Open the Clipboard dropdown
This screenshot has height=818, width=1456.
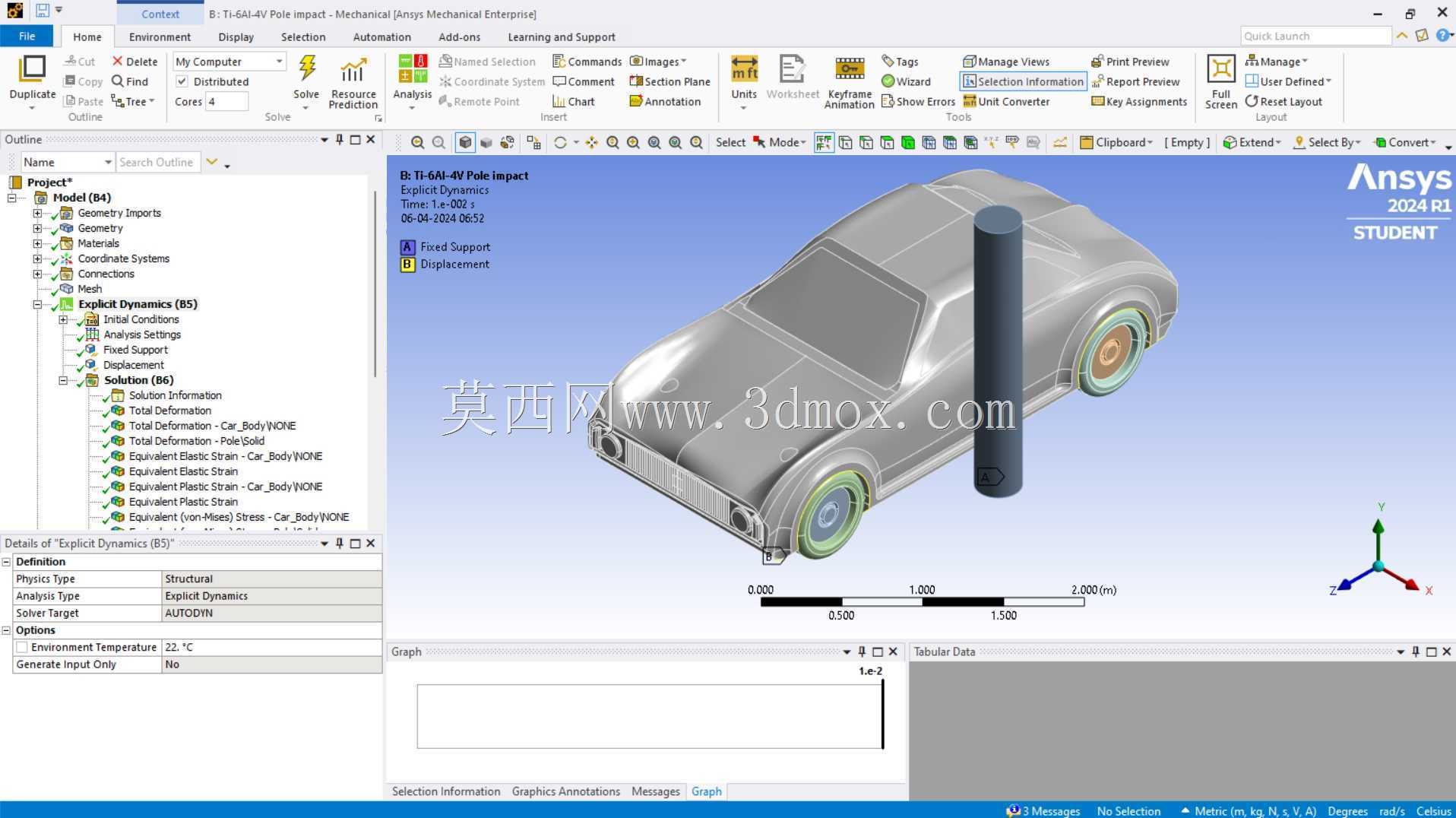point(1116,142)
